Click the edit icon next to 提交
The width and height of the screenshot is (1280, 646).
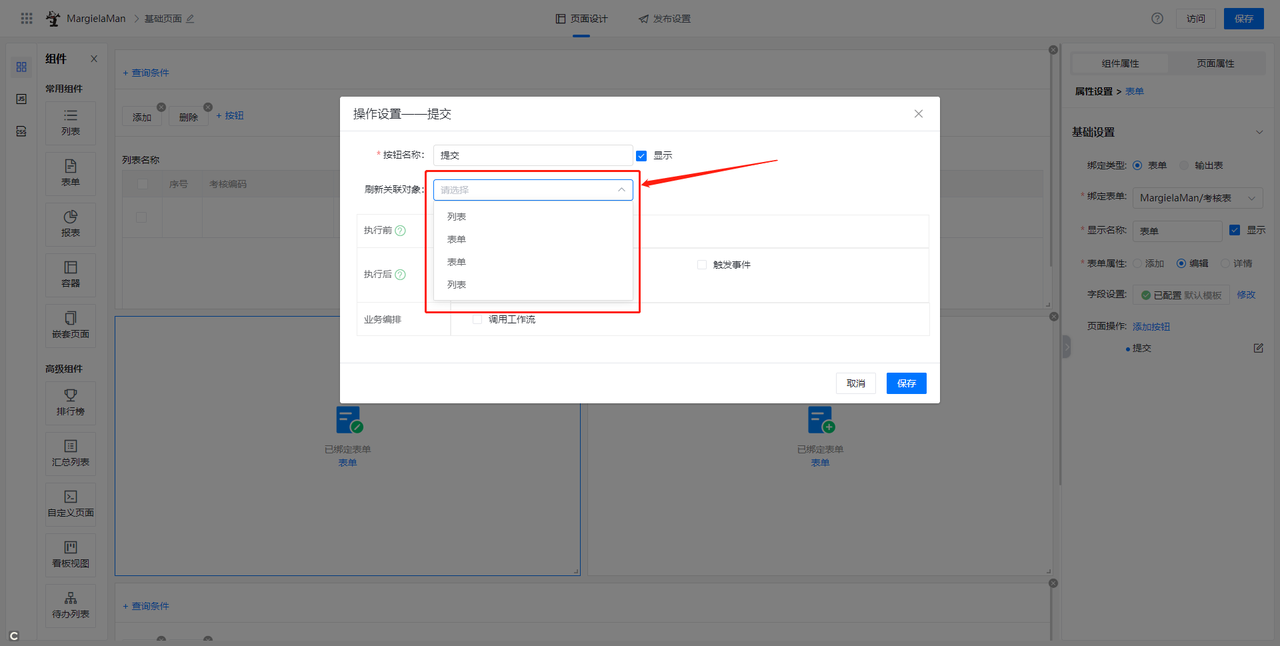click(x=1258, y=348)
